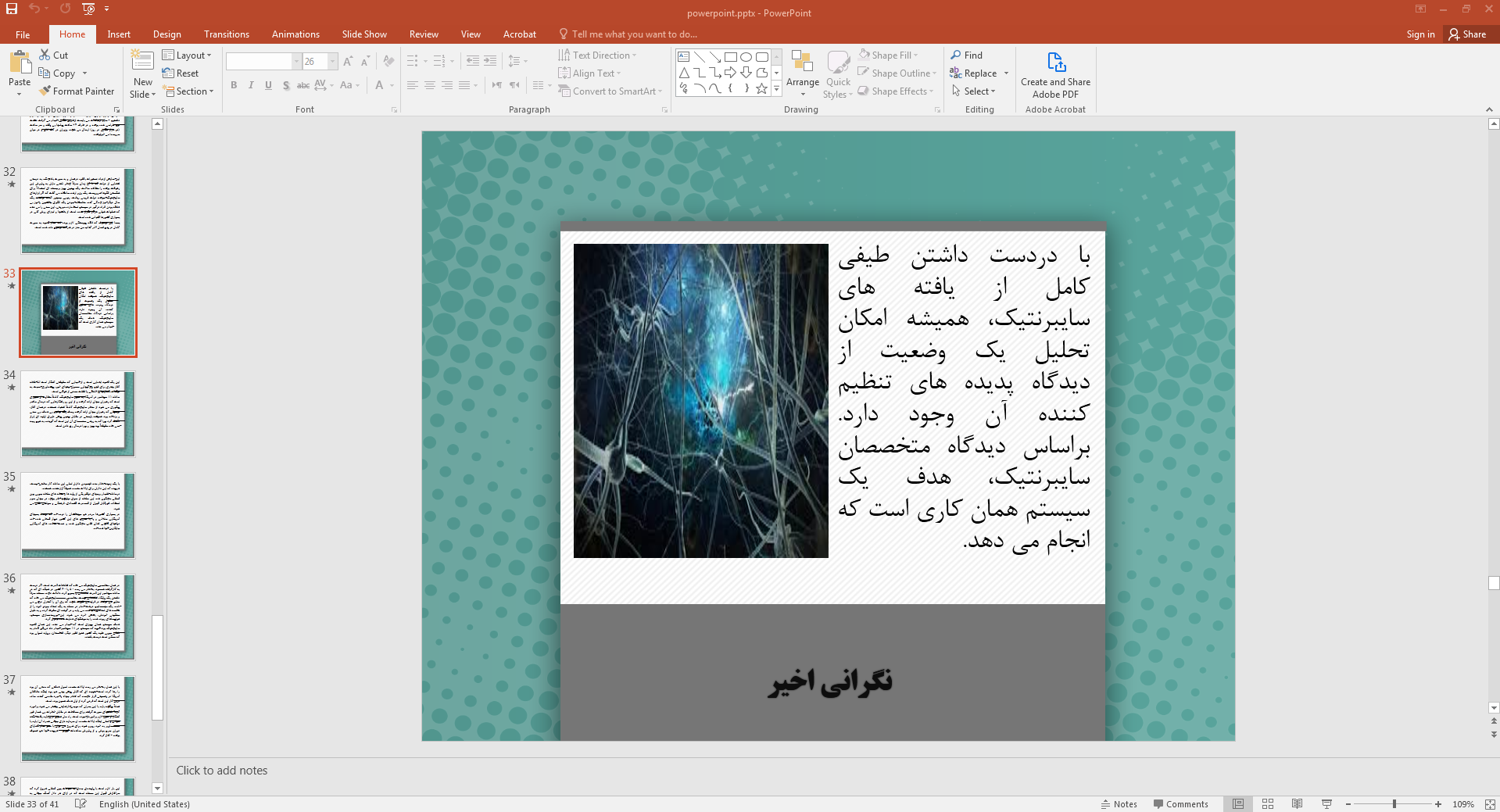Click the Sign in link
Screen dimensions: 1500x812
(x=1420, y=34)
